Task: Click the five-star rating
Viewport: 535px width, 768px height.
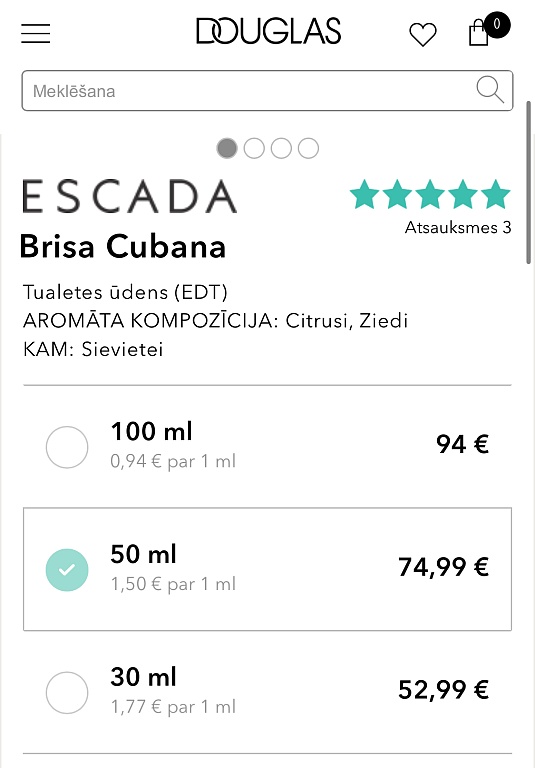Action: [430, 194]
